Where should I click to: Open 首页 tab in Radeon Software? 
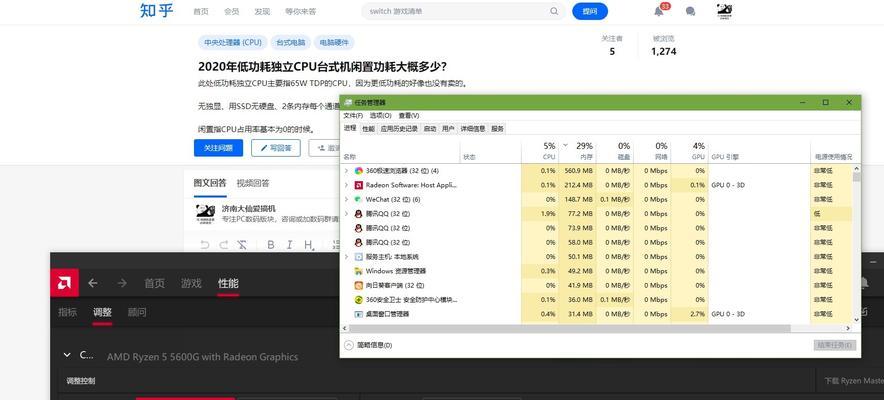click(x=154, y=283)
